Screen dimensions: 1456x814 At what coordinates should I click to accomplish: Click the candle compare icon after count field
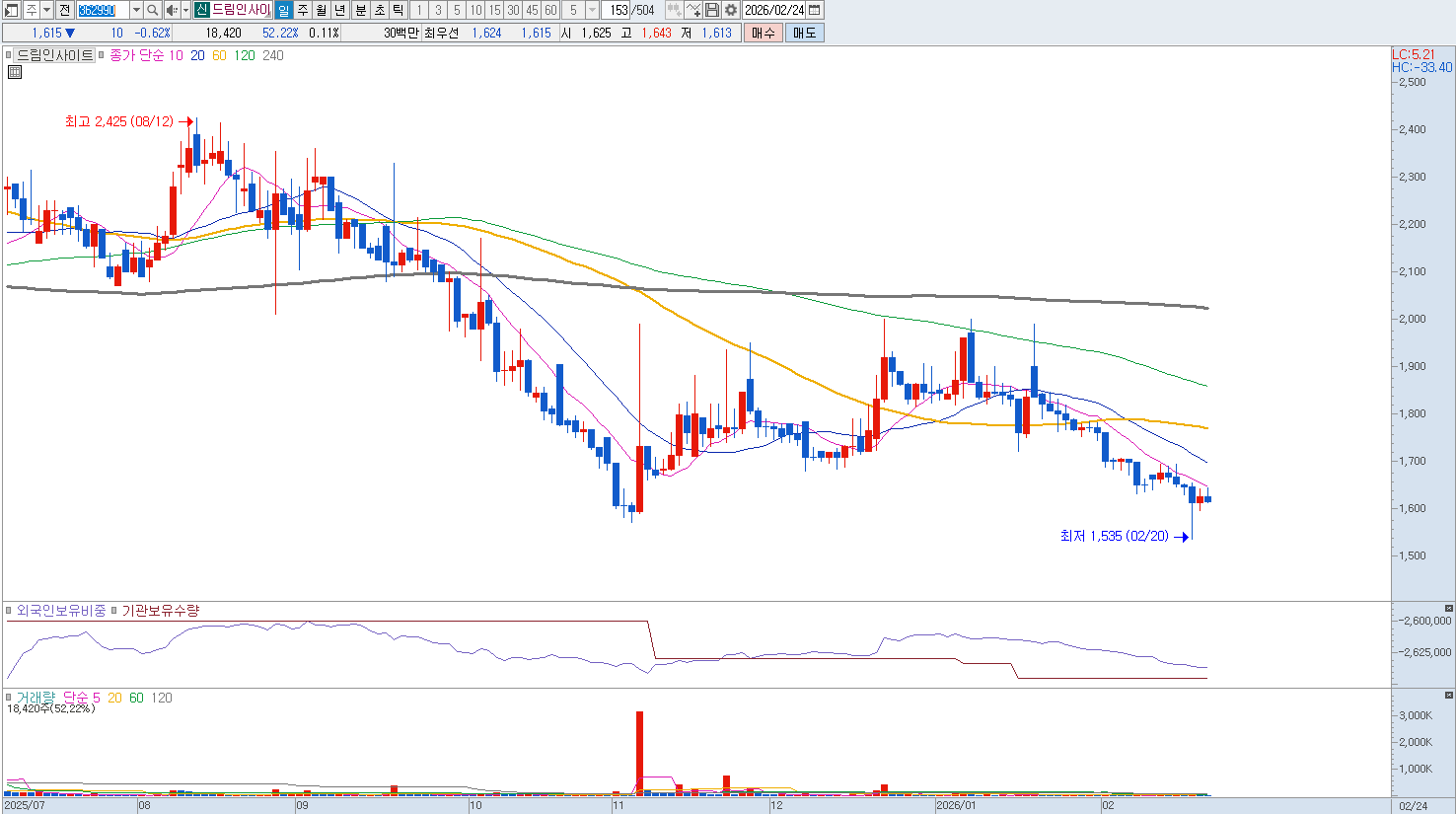click(x=674, y=10)
